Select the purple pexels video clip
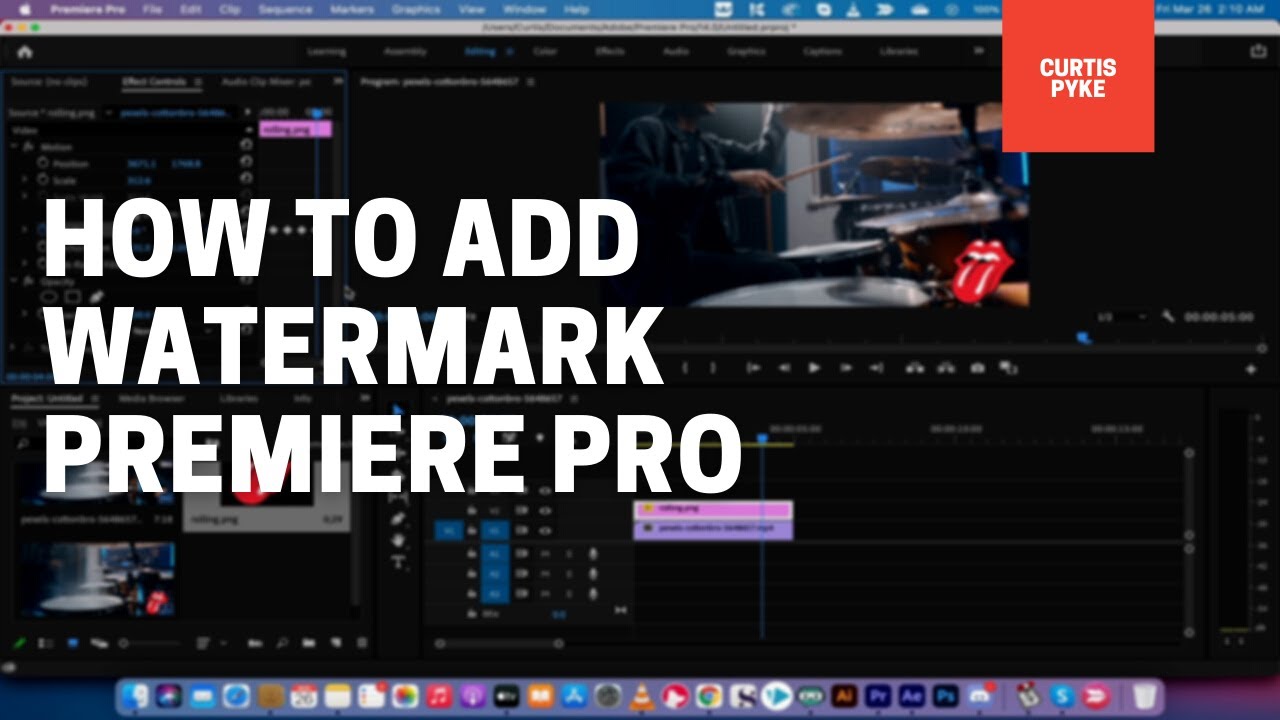This screenshot has height=720, width=1280. (x=712, y=530)
